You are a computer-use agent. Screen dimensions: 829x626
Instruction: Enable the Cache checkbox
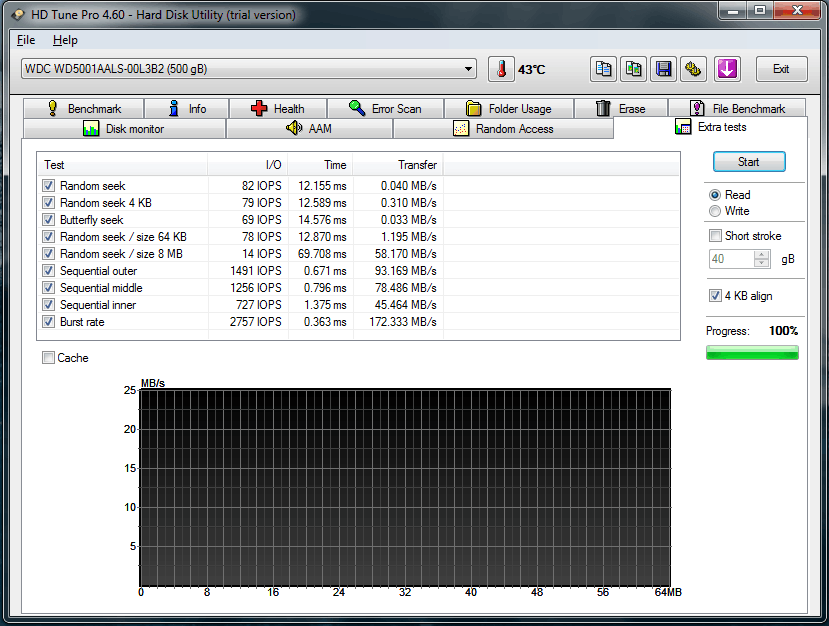(x=49, y=358)
